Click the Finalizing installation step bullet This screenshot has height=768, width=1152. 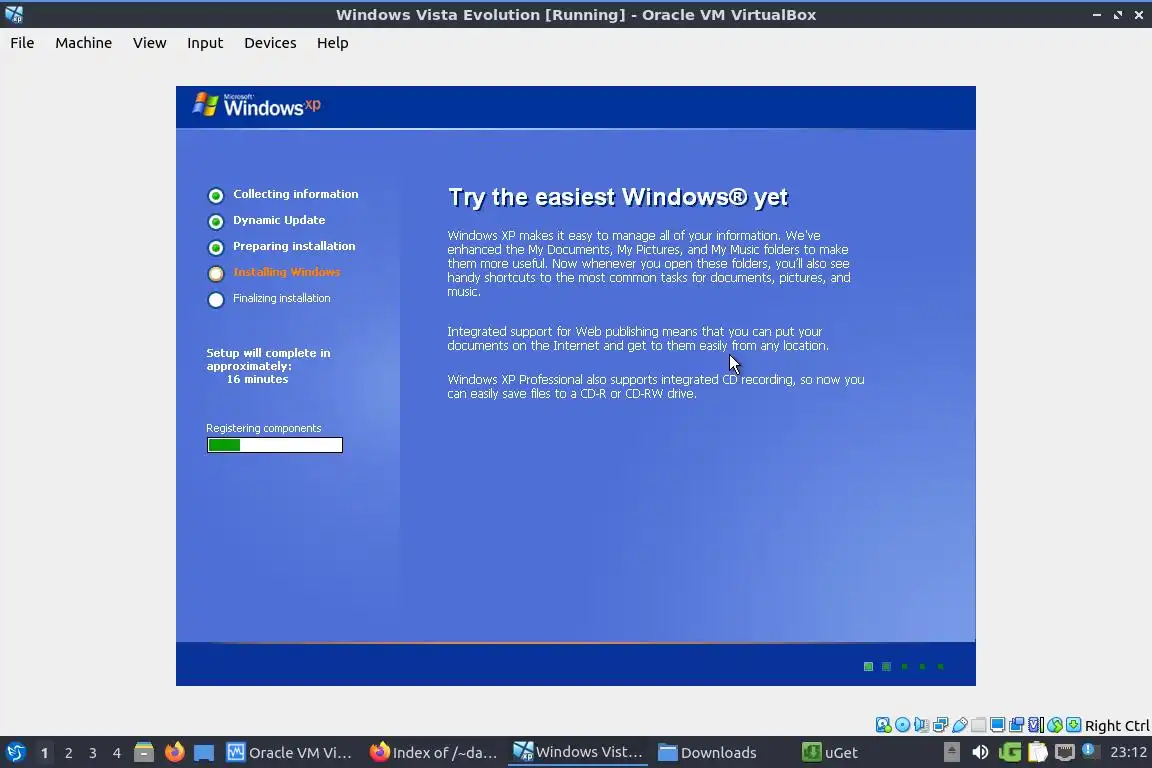[x=215, y=299]
